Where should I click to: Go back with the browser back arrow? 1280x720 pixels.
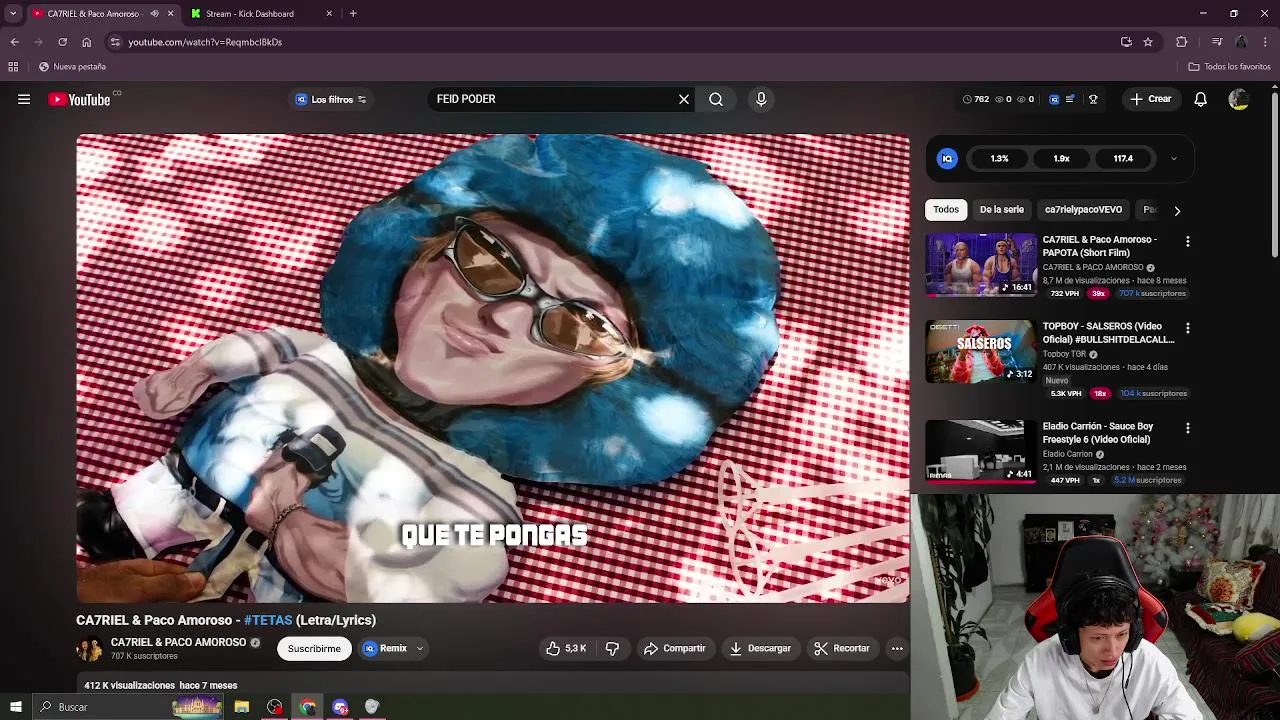click(x=14, y=42)
